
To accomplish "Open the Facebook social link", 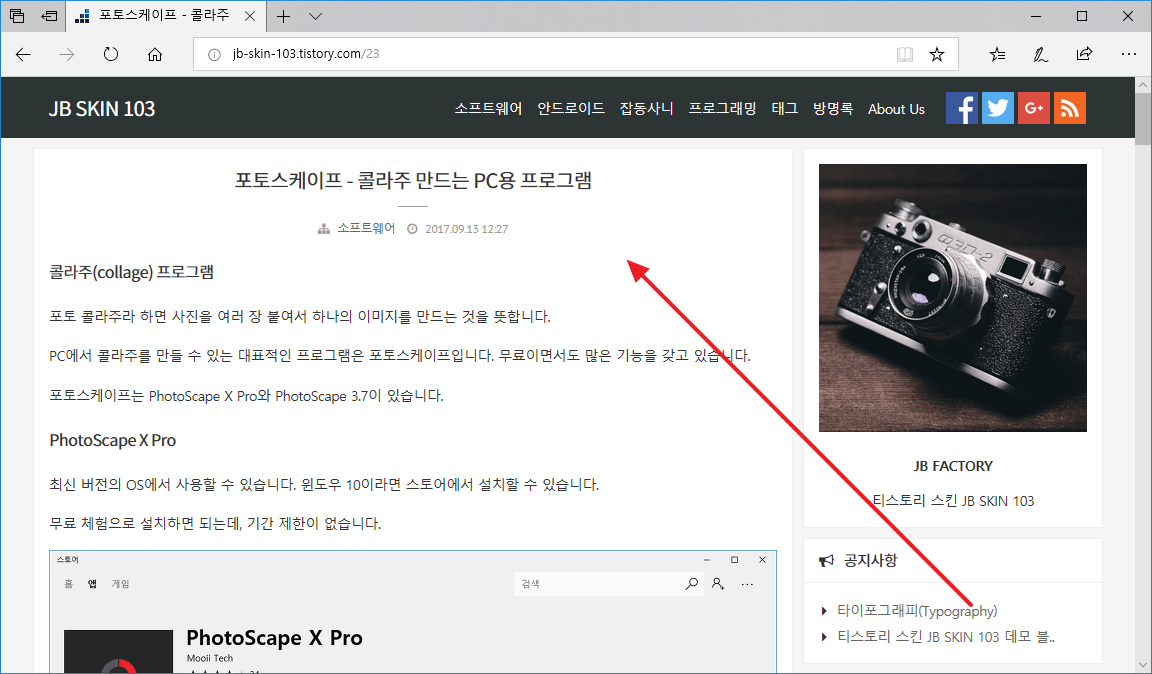I will [962, 108].
